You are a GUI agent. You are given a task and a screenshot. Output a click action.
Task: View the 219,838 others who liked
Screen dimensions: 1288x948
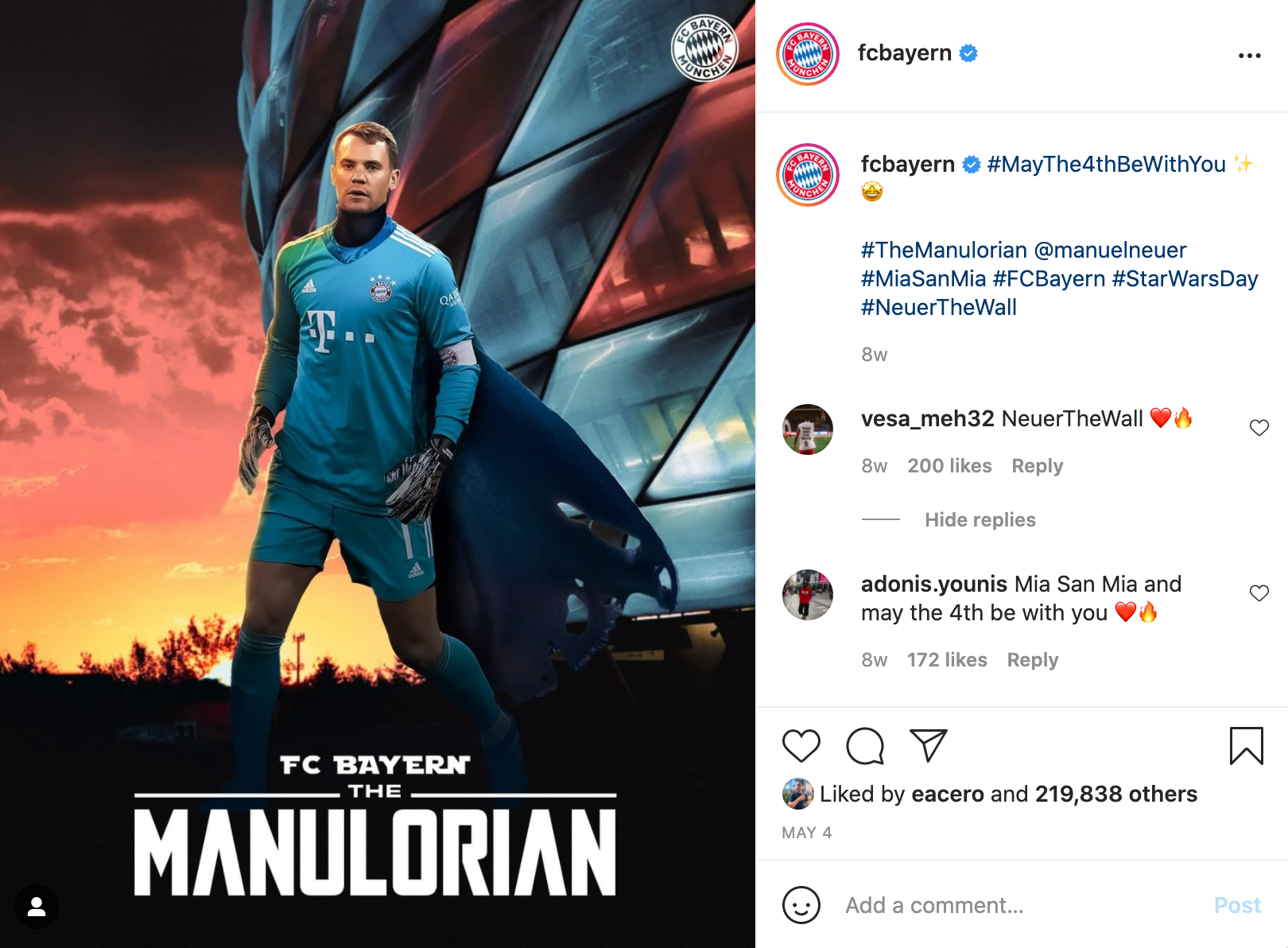pos(1116,794)
